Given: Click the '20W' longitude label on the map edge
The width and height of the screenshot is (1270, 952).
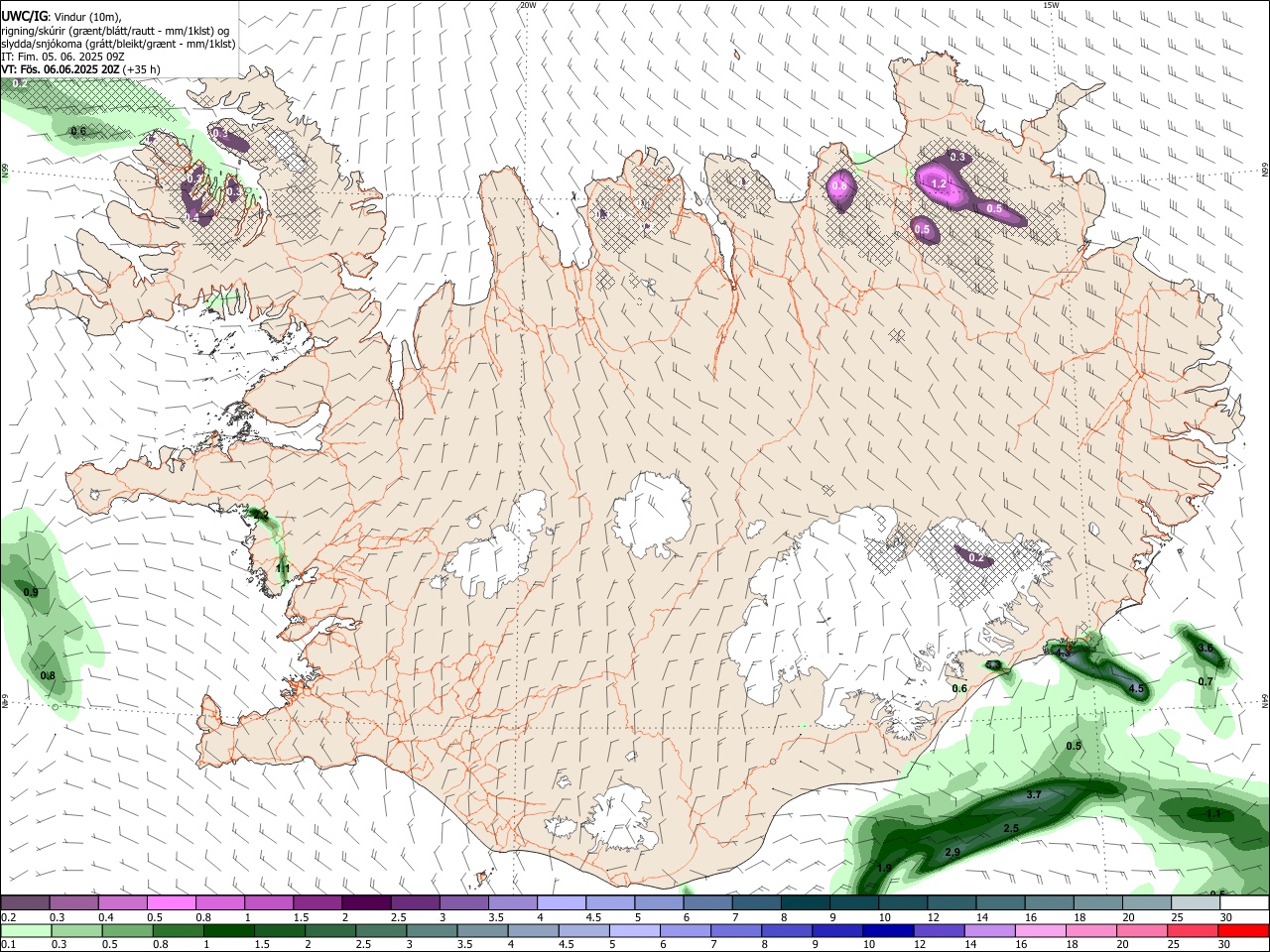Looking at the screenshot, I should pos(528,5).
